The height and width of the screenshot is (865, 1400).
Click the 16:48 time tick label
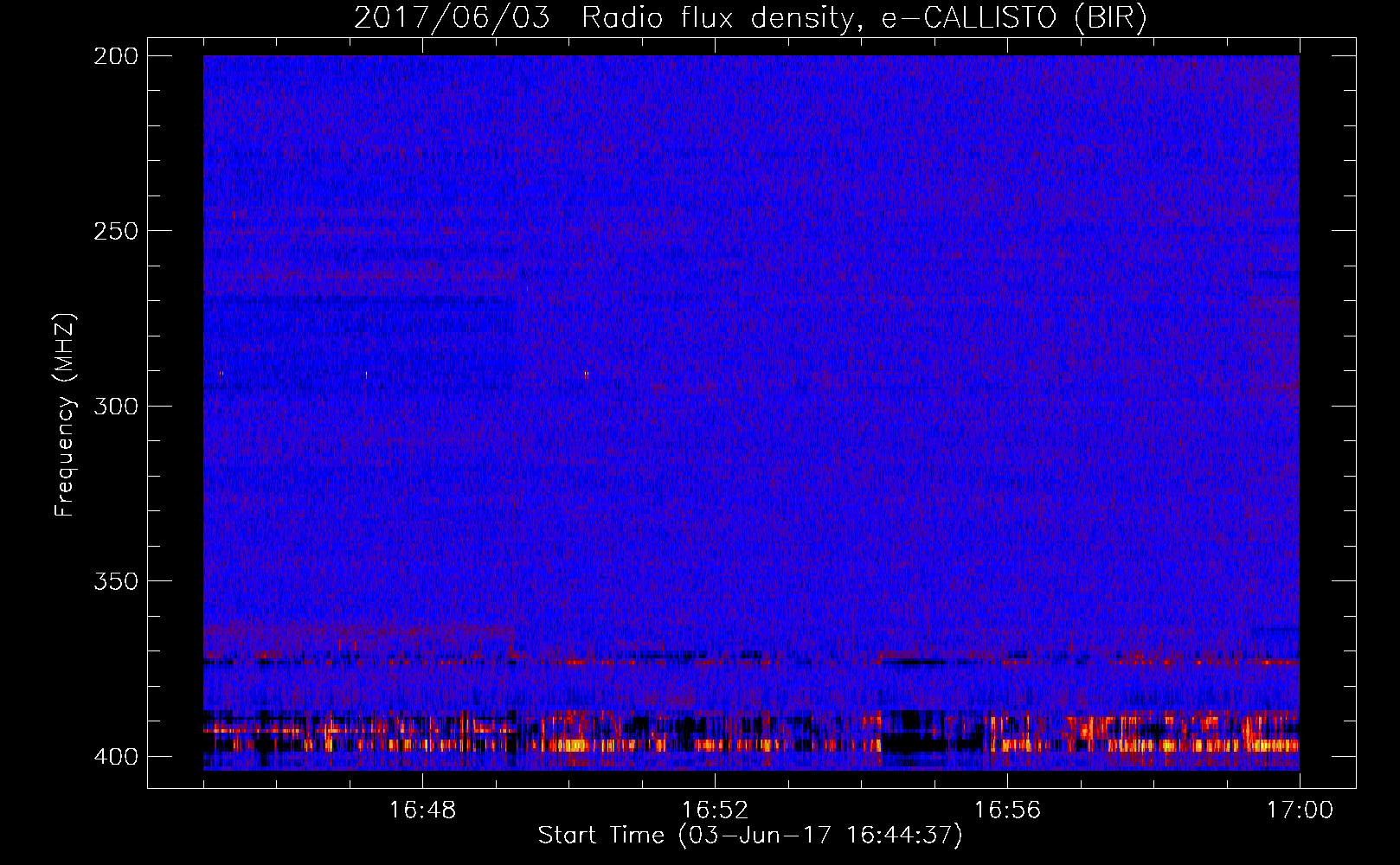pos(422,810)
